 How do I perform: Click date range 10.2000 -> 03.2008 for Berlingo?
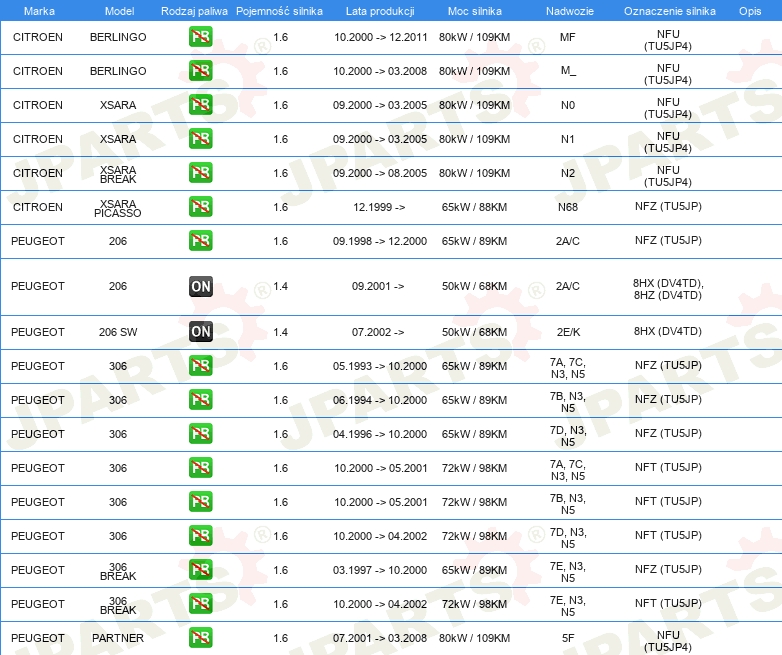click(x=380, y=71)
